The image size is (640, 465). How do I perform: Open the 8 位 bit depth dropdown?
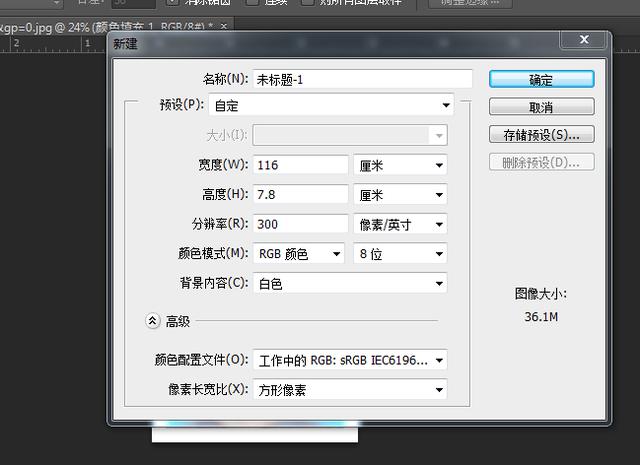pos(400,254)
